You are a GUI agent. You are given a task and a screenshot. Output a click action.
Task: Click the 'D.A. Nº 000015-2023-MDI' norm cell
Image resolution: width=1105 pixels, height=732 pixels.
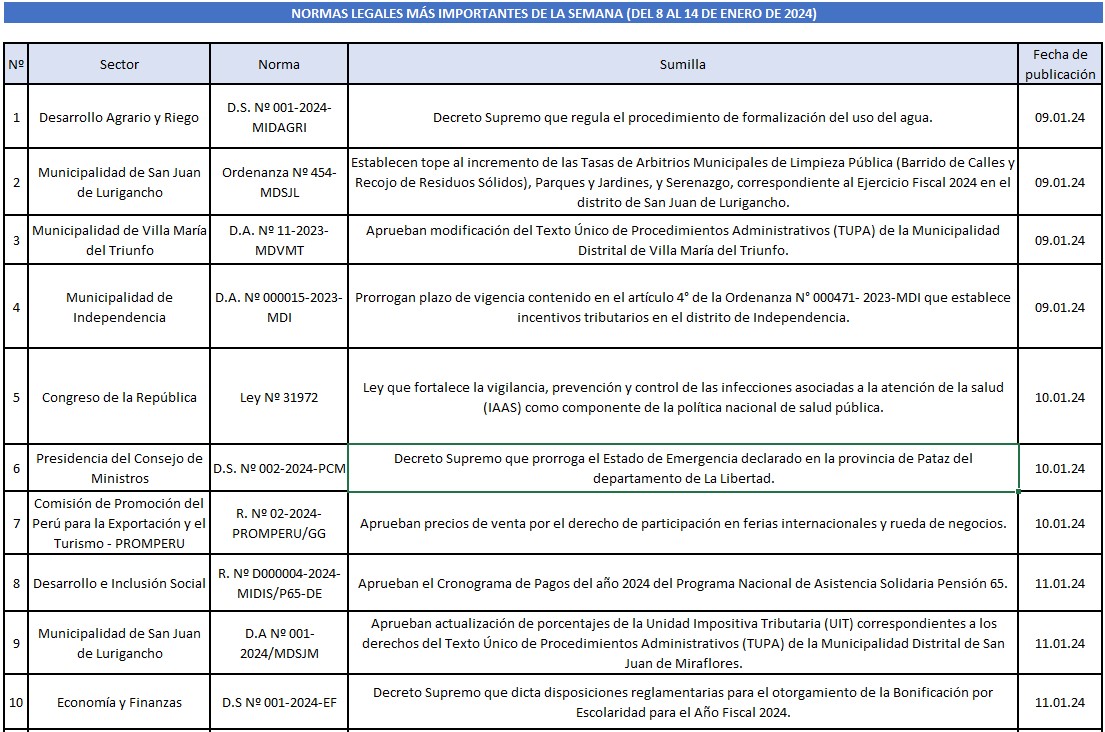pos(278,307)
